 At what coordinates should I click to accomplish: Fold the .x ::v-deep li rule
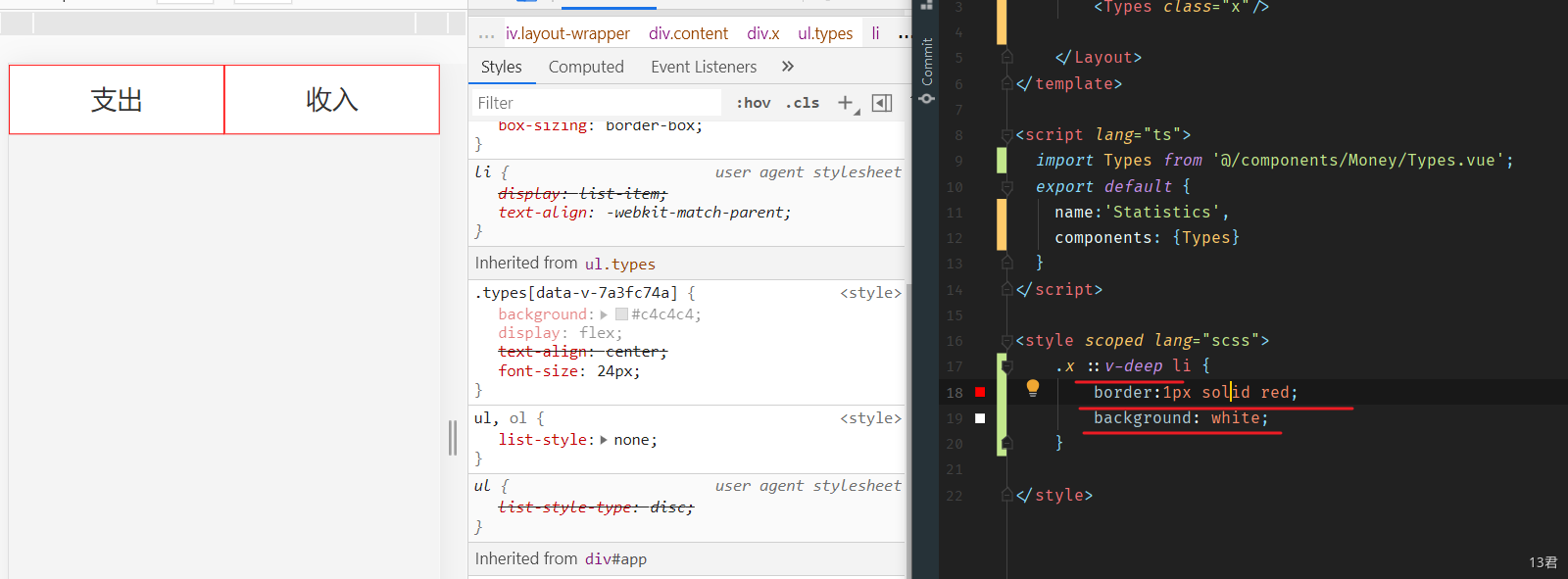coord(1006,366)
